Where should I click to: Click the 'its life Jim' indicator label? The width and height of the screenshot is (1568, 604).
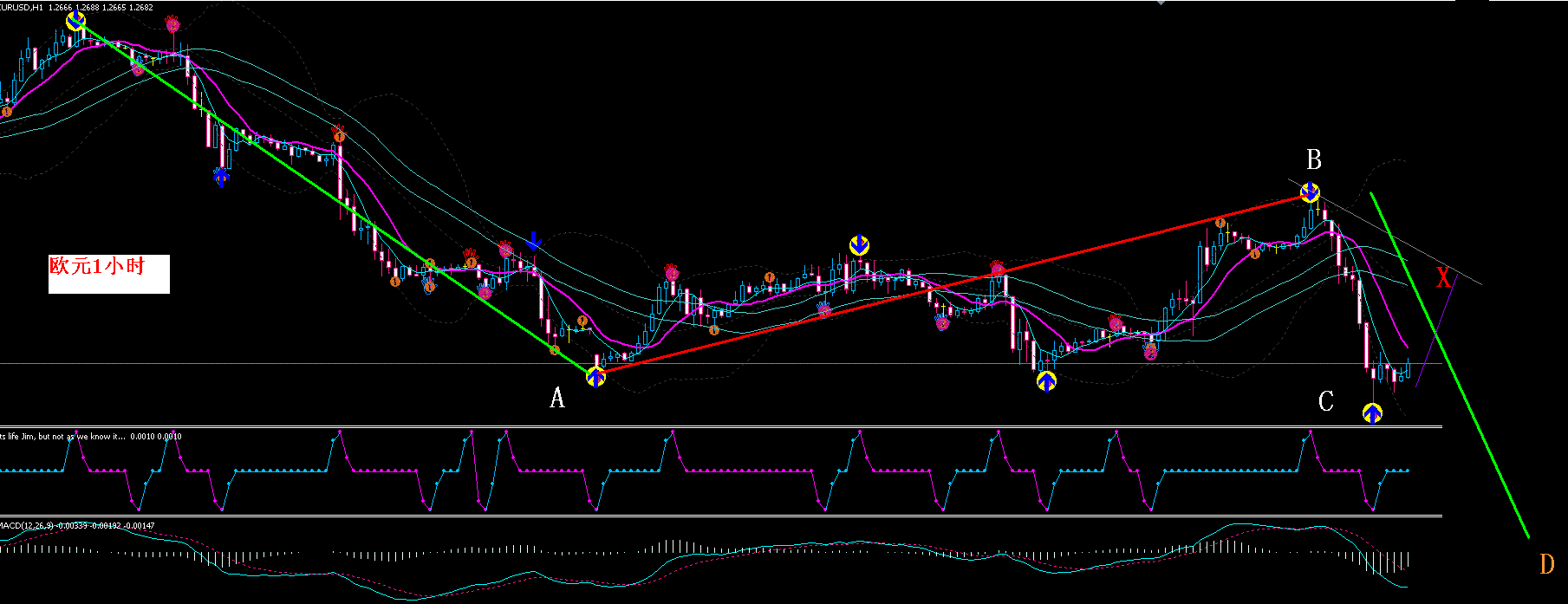[x=91, y=437]
